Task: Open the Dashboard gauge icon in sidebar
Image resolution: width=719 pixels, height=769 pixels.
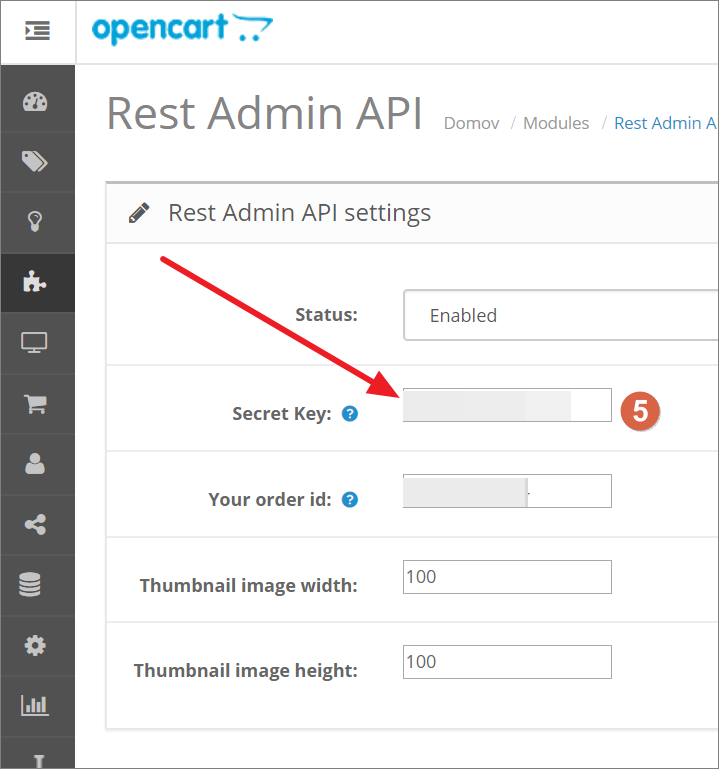Action: point(35,102)
